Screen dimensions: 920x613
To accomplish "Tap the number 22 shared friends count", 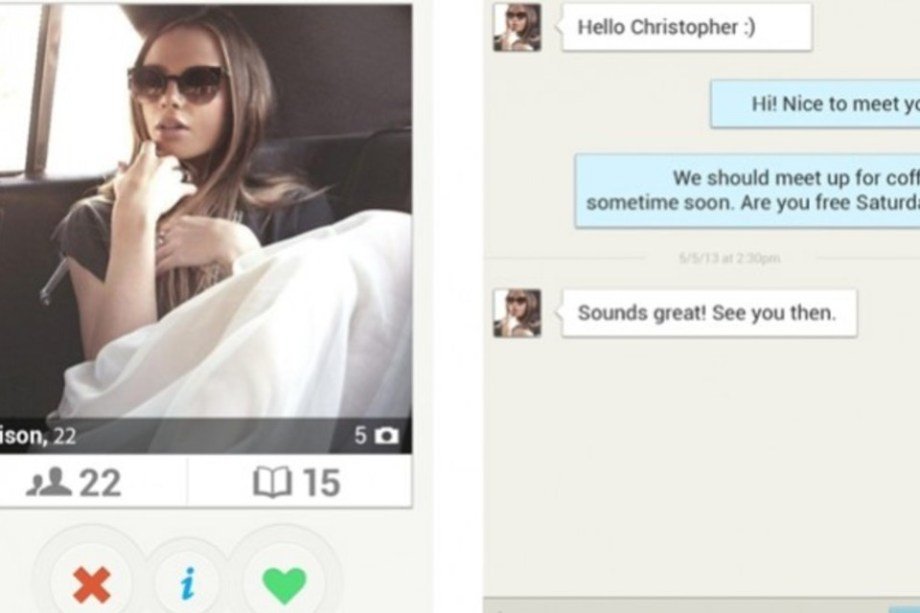I will point(100,483).
